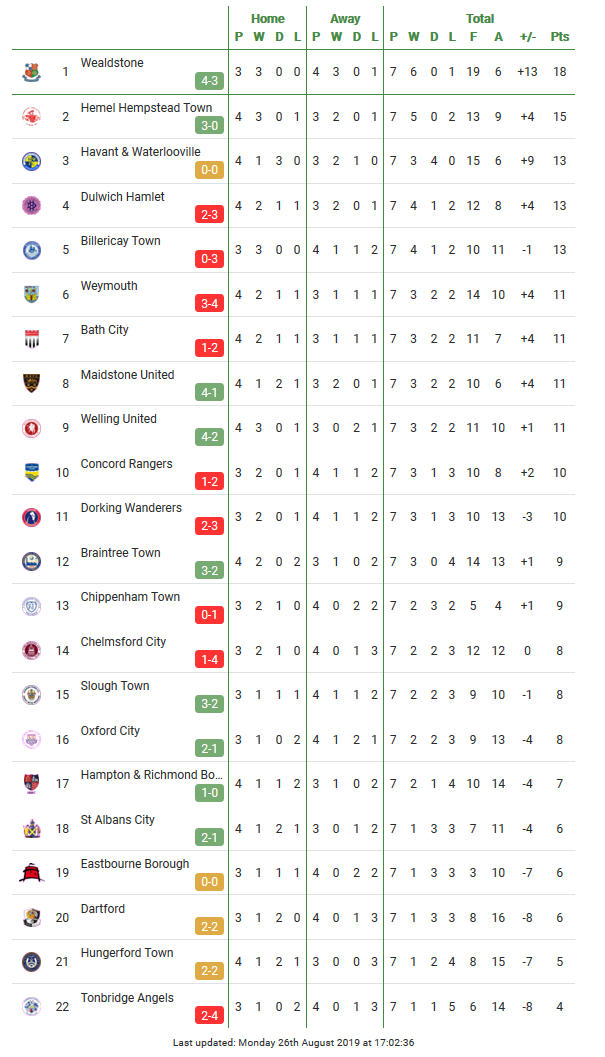Click Eastbourne Borough's amber 0-0 result badge
The height and width of the screenshot is (1057, 605).
coord(210,882)
